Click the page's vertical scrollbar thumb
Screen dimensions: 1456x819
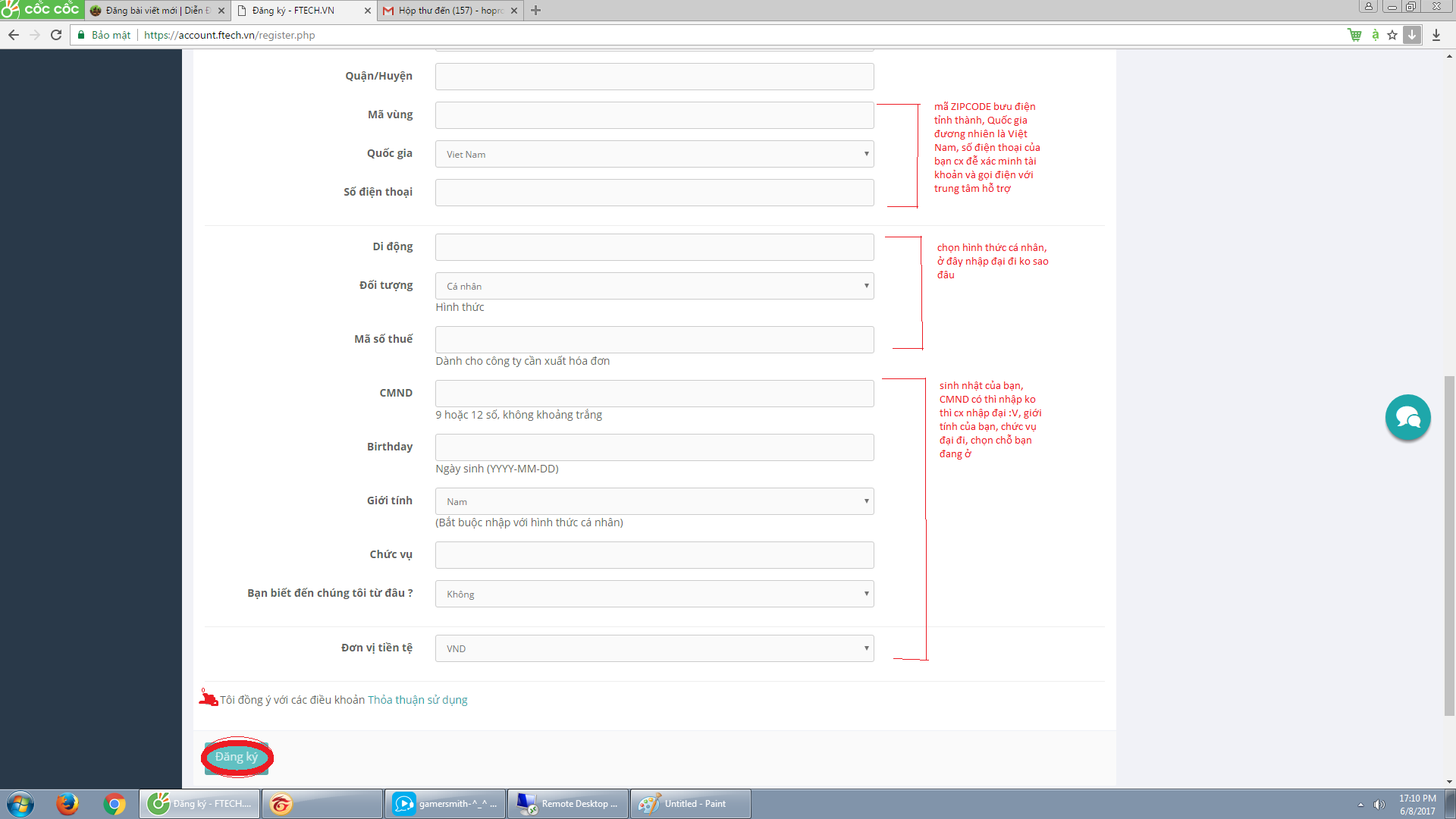tap(1449, 546)
